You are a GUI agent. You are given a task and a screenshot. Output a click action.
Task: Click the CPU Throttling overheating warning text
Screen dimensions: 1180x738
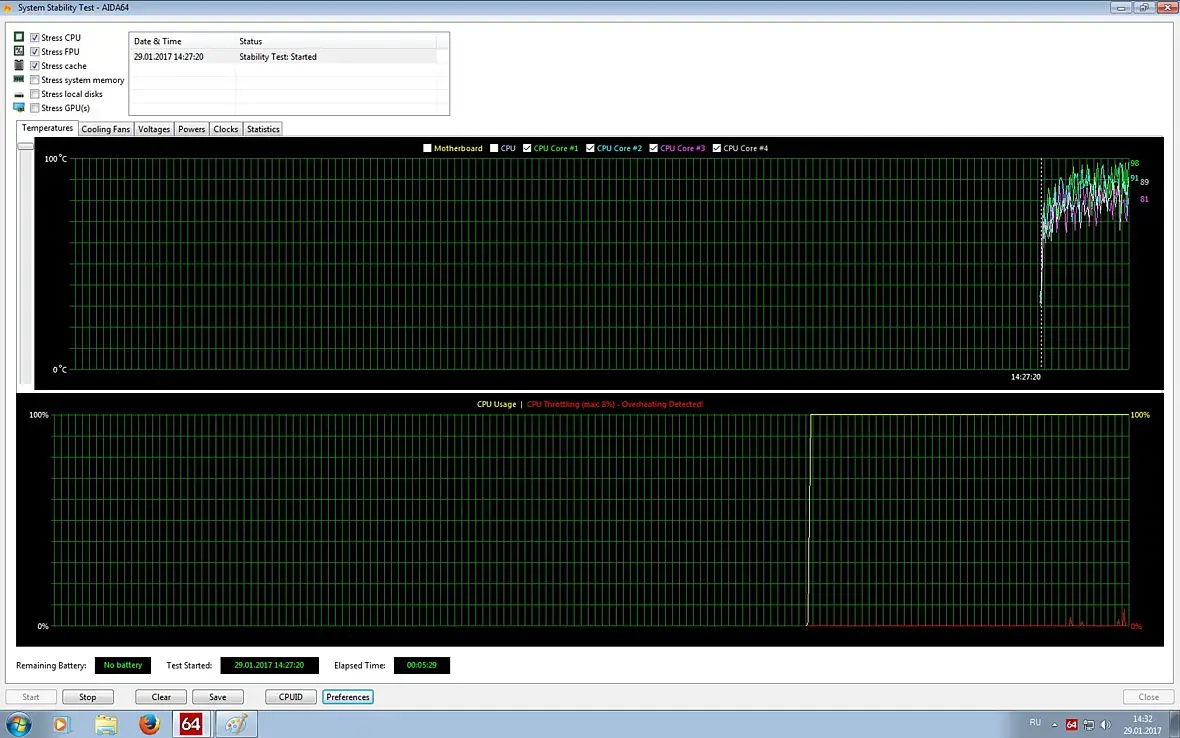(615, 404)
